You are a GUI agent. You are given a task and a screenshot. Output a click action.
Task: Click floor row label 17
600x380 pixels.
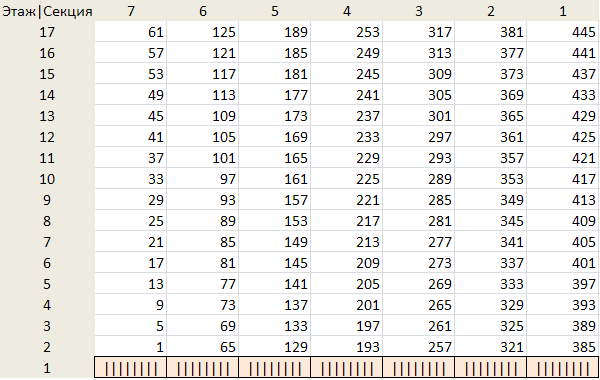tap(47, 32)
